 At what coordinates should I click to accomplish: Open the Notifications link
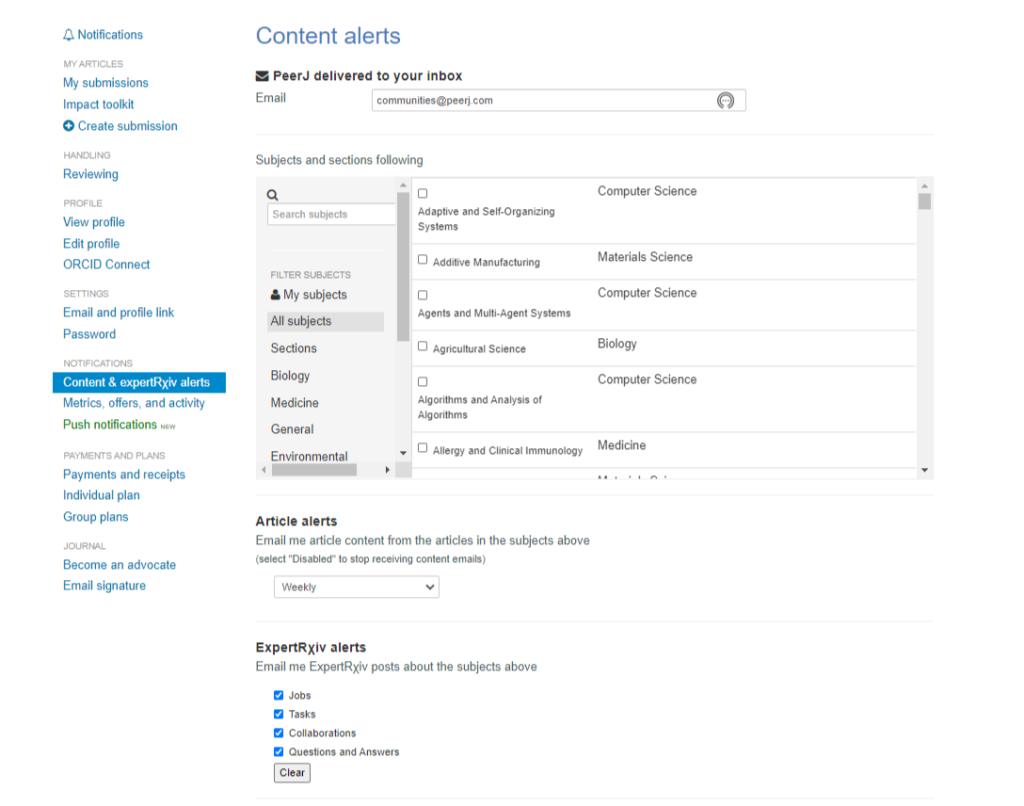(x=110, y=35)
